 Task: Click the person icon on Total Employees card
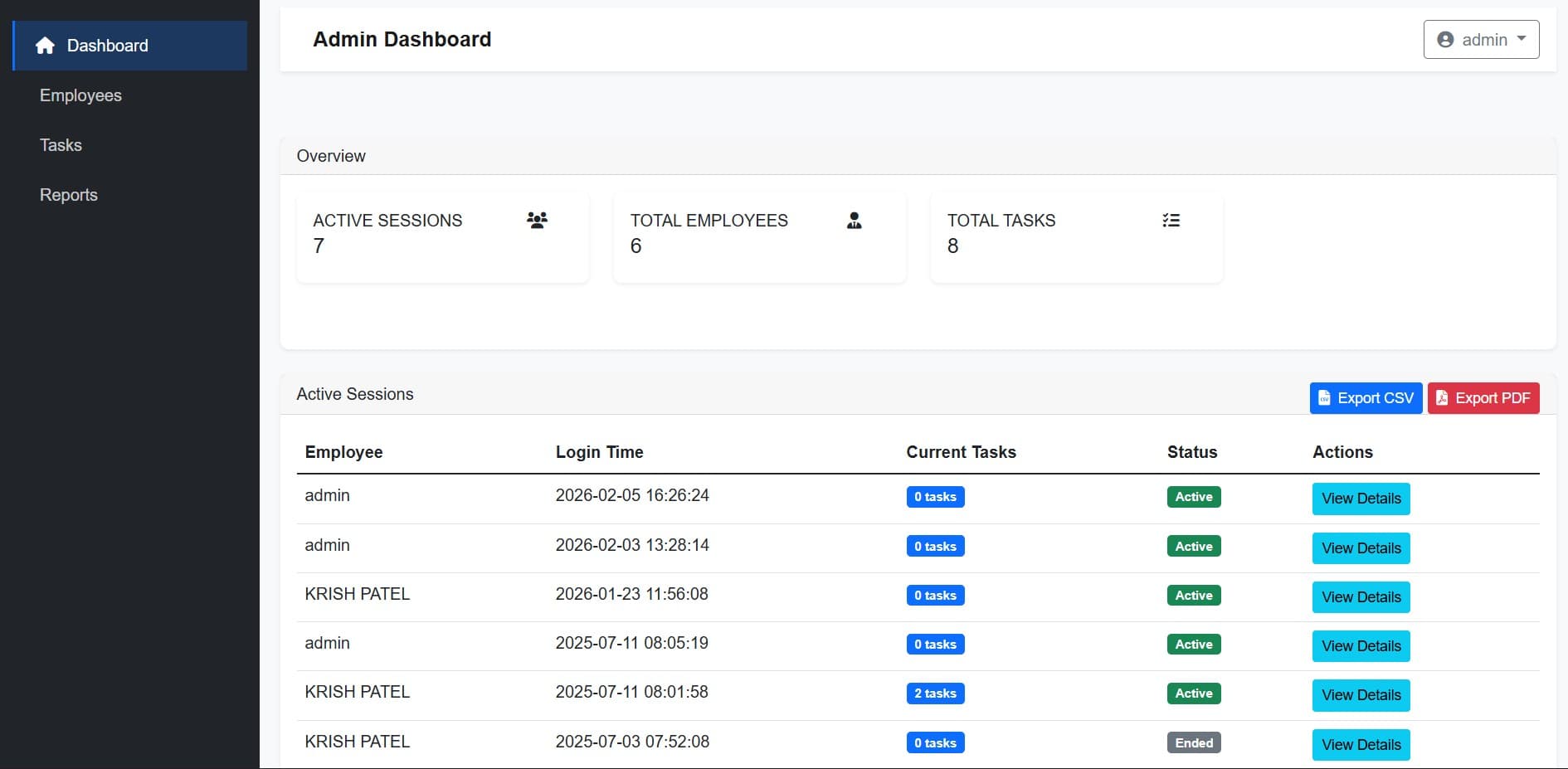pyautogui.click(x=854, y=220)
